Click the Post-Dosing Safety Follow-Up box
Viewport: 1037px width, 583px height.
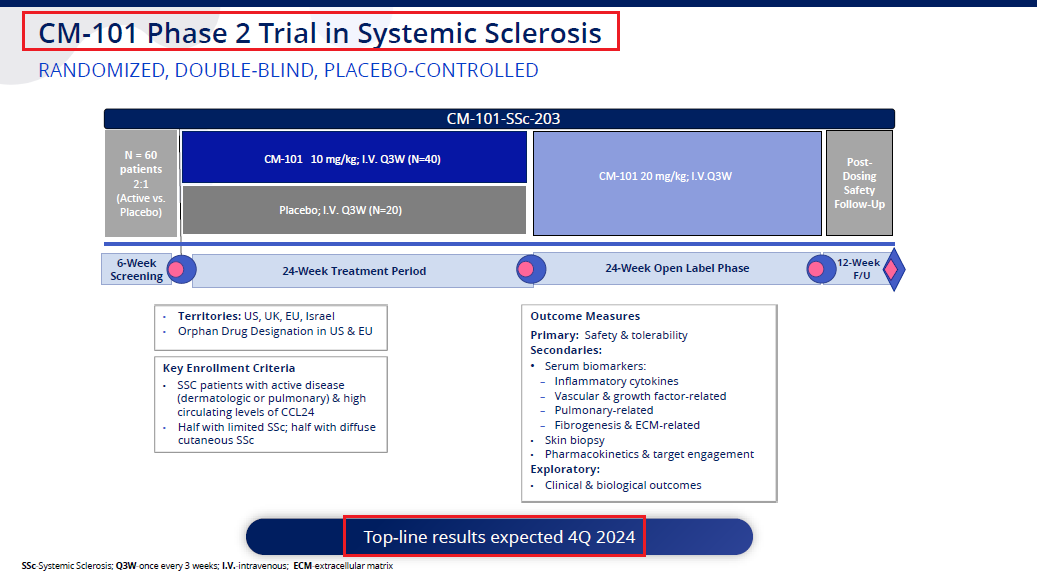point(859,183)
